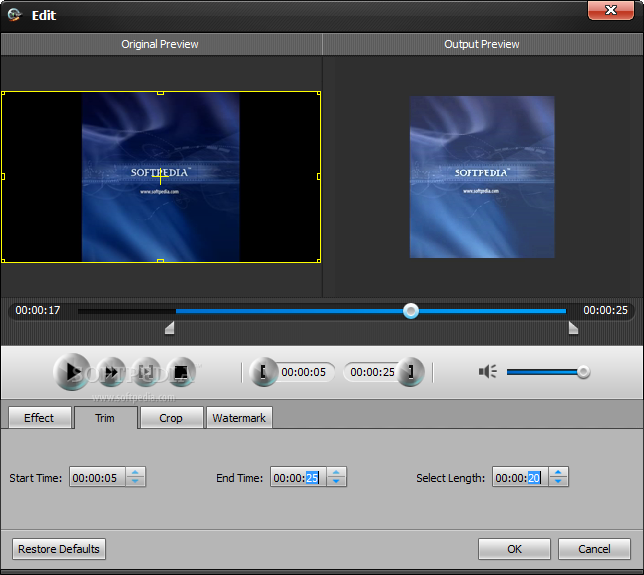This screenshot has width=644, height=575.
Task: Set trim end with right bracket button
Action: tap(410, 372)
